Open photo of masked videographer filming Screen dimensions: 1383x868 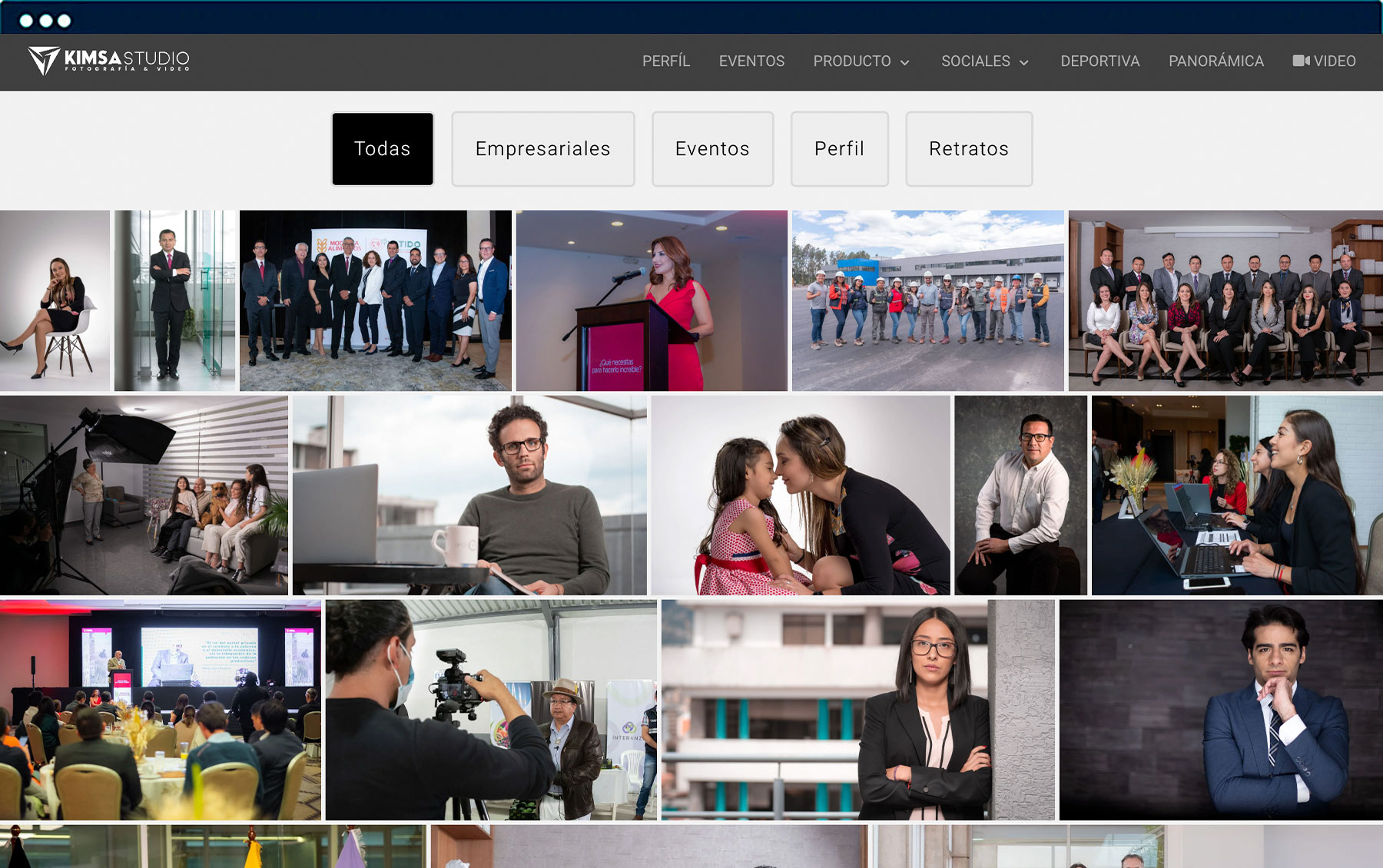(491, 710)
